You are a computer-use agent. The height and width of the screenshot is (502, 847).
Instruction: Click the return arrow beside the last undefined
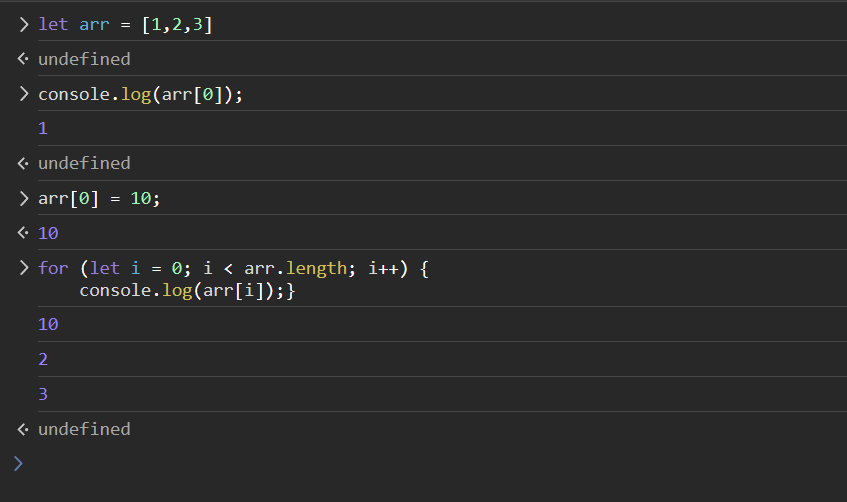point(23,429)
